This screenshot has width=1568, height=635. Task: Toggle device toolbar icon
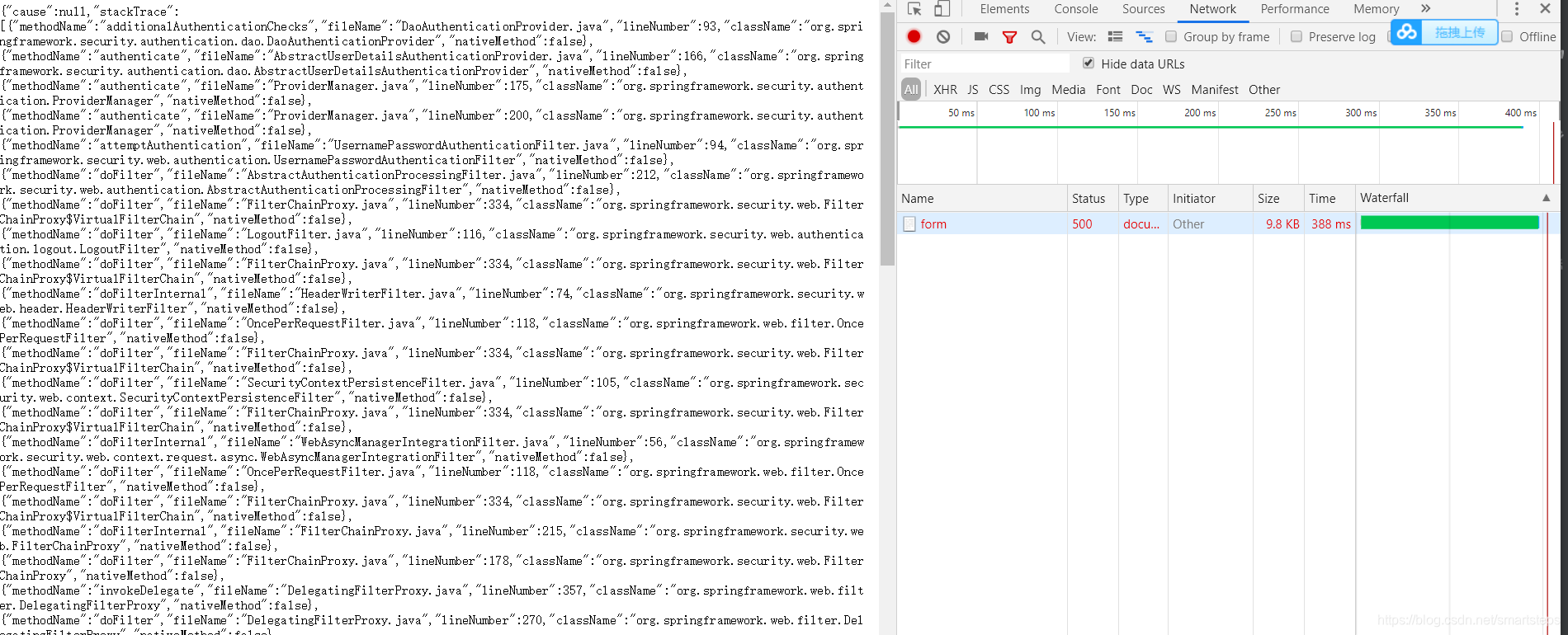pyautogui.click(x=942, y=9)
